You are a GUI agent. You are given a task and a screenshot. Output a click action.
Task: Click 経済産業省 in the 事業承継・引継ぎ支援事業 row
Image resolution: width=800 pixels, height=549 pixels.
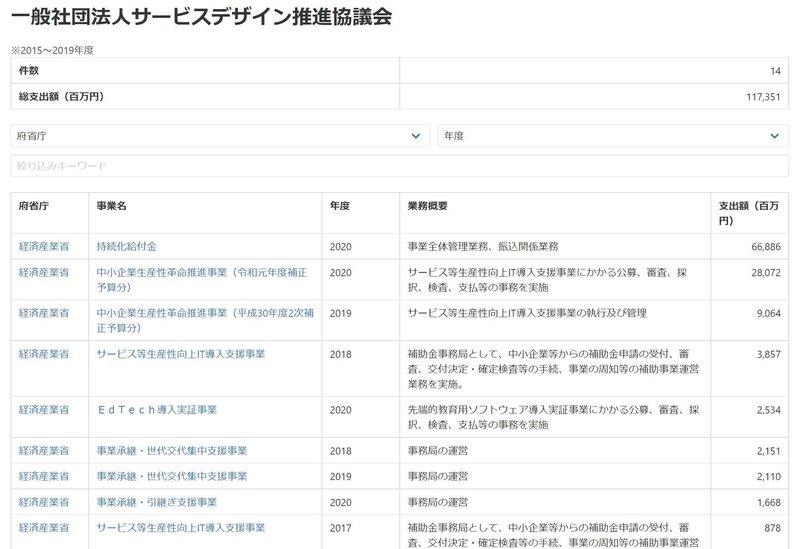pos(44,502)
